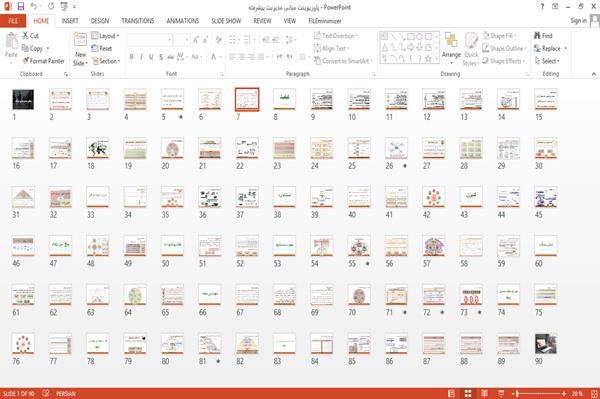Viewport: 600px width, 399px height.
Task: Open the Shape Effects dropdown
Action: [504, 61]
